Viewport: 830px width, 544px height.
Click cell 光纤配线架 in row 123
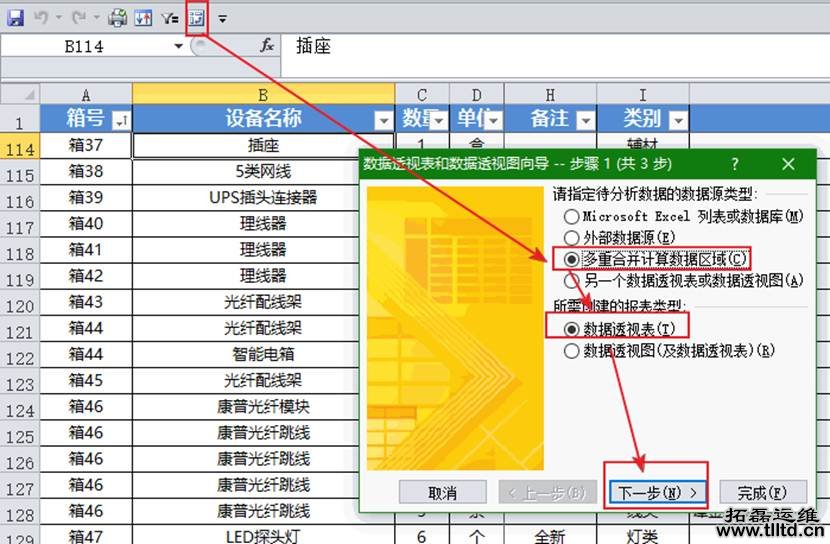[x=264, y=381]
